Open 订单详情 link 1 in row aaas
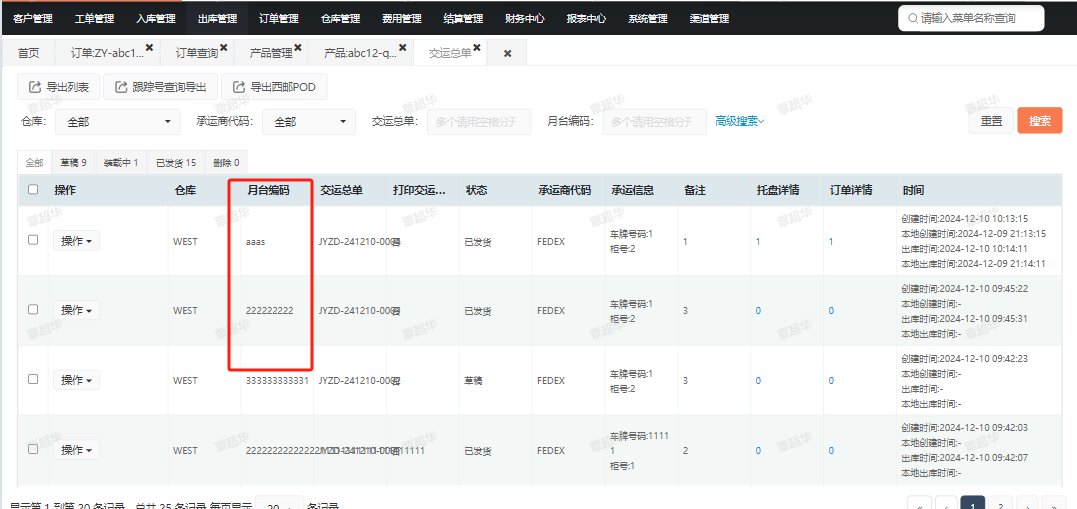This screenshot has width=1077, height=509. pyautogui.click(x=831, y=241)
